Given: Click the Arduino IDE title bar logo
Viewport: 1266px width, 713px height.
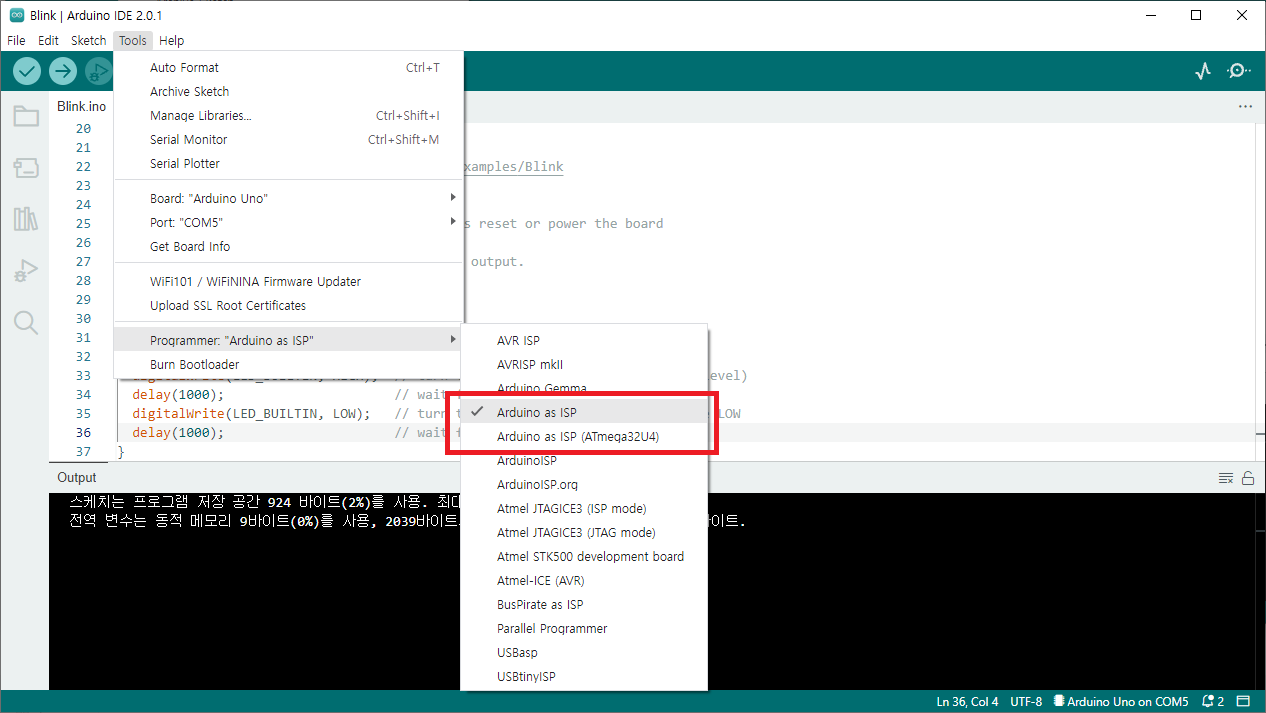Looking at the screenshot, I should tap(17, 16).
